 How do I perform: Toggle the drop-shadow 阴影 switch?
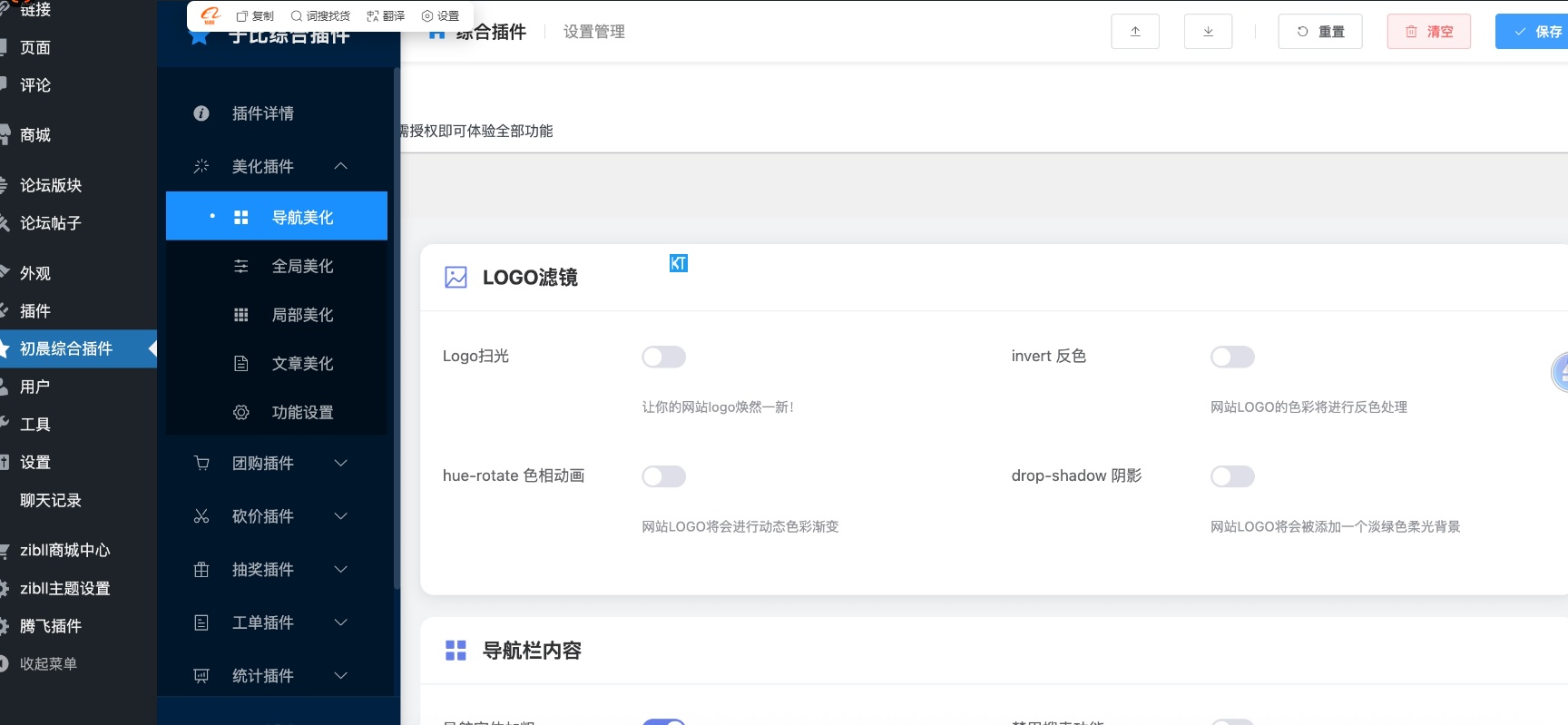1233,476
